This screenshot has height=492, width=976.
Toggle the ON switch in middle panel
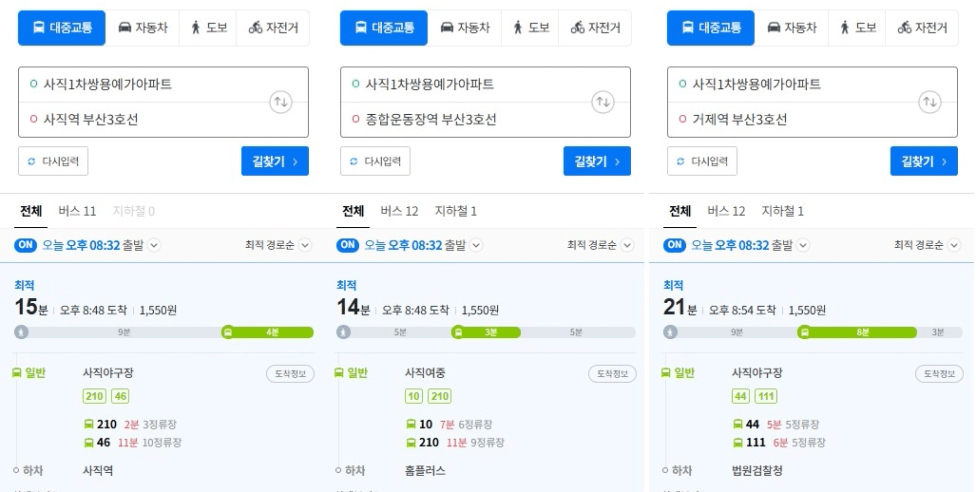(347, 245)
